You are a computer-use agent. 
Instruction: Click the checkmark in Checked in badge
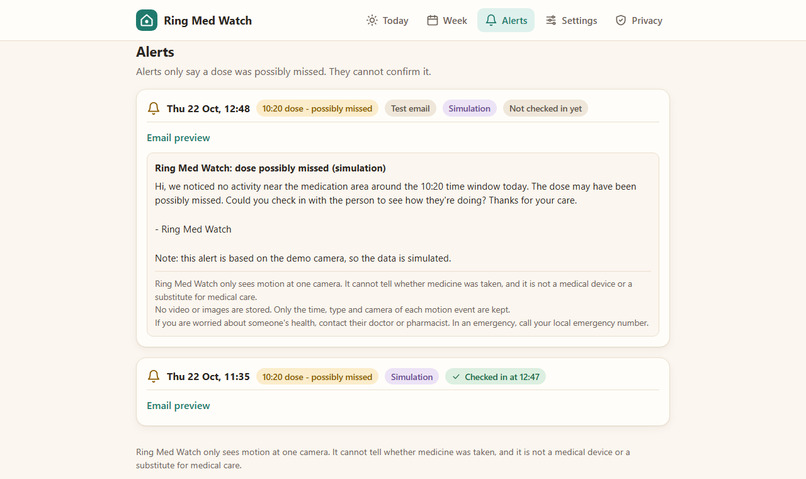tap(456, 377)
